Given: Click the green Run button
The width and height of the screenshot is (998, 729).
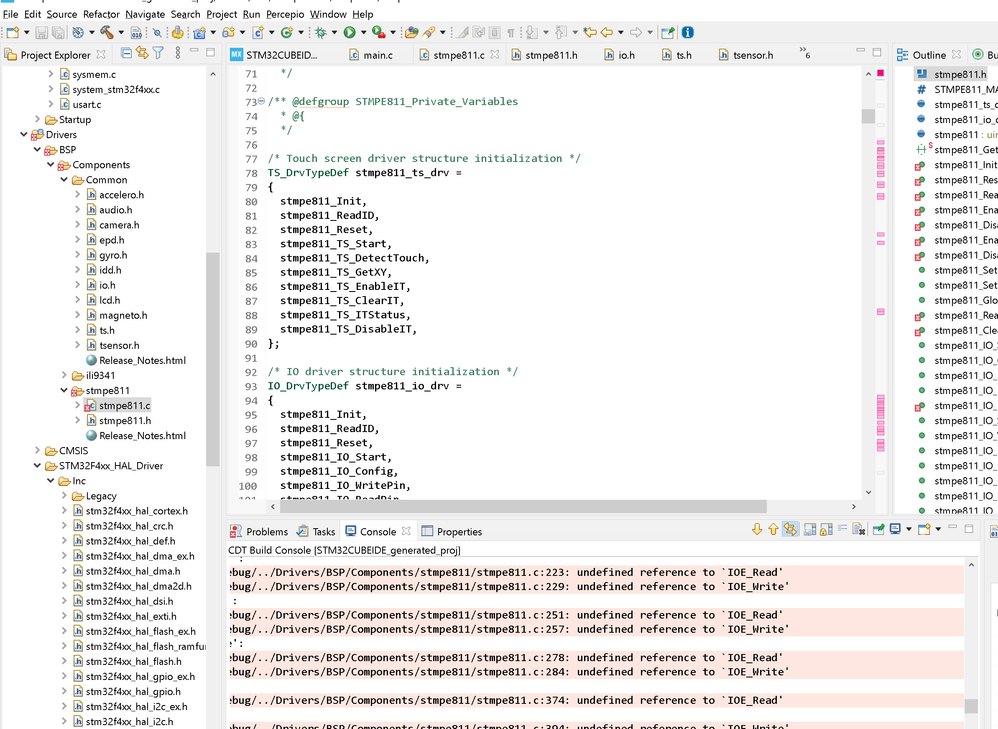Looking at the screenshot, I should click(350, 33).
